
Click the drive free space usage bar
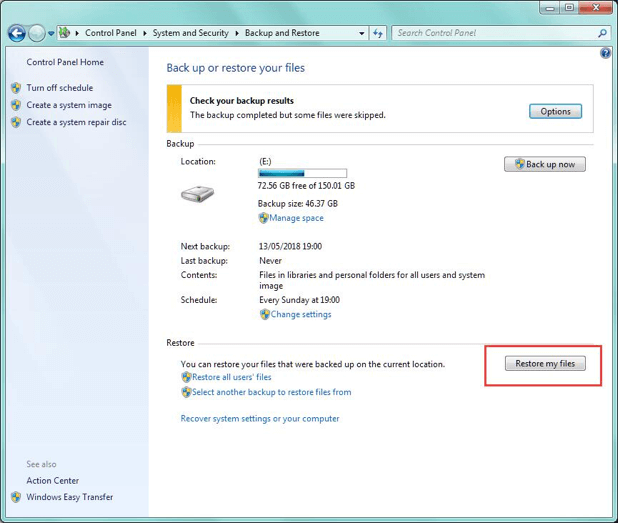[x=302, y=173]
